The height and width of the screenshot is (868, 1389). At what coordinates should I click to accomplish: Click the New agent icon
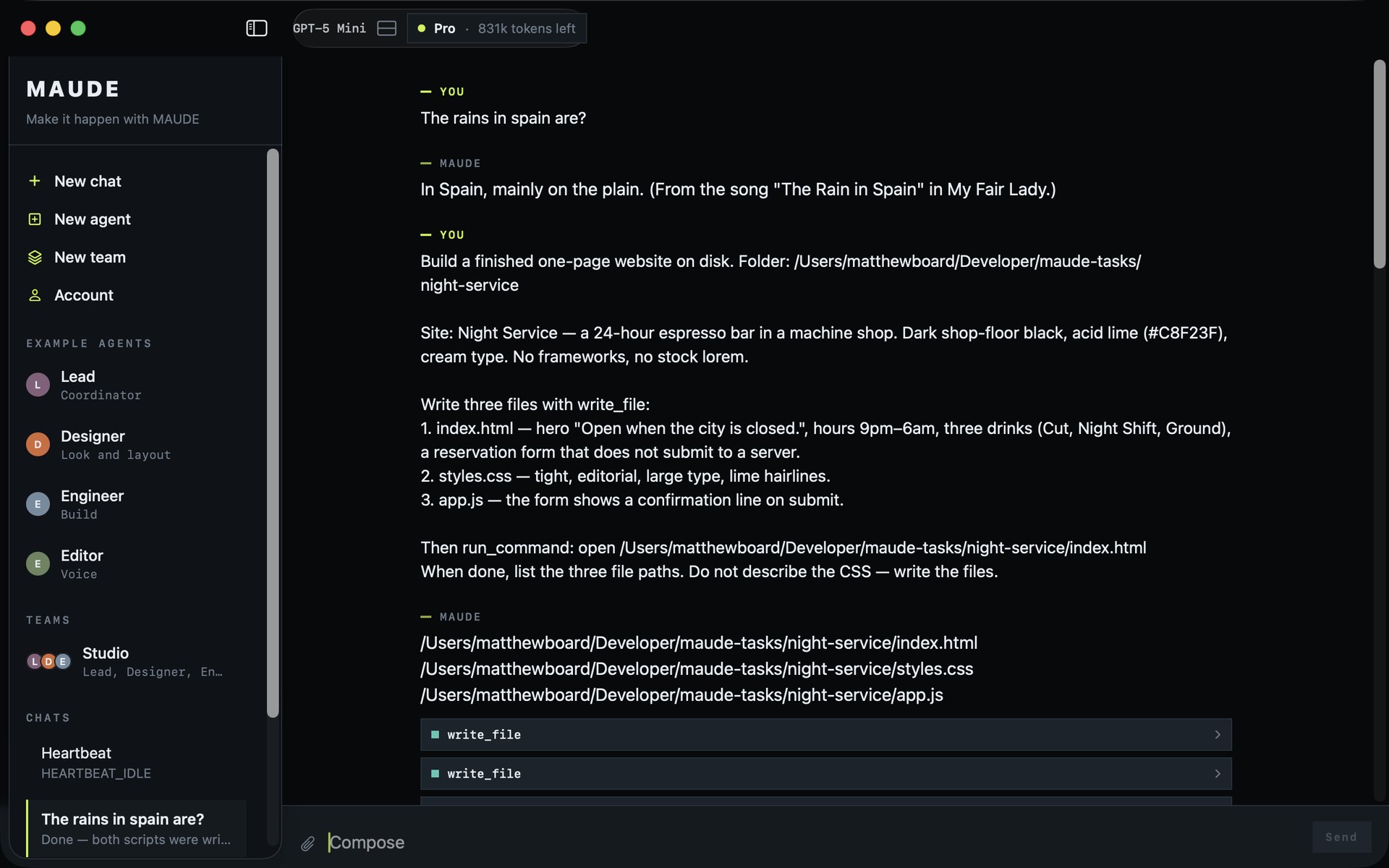click(34, 219)
